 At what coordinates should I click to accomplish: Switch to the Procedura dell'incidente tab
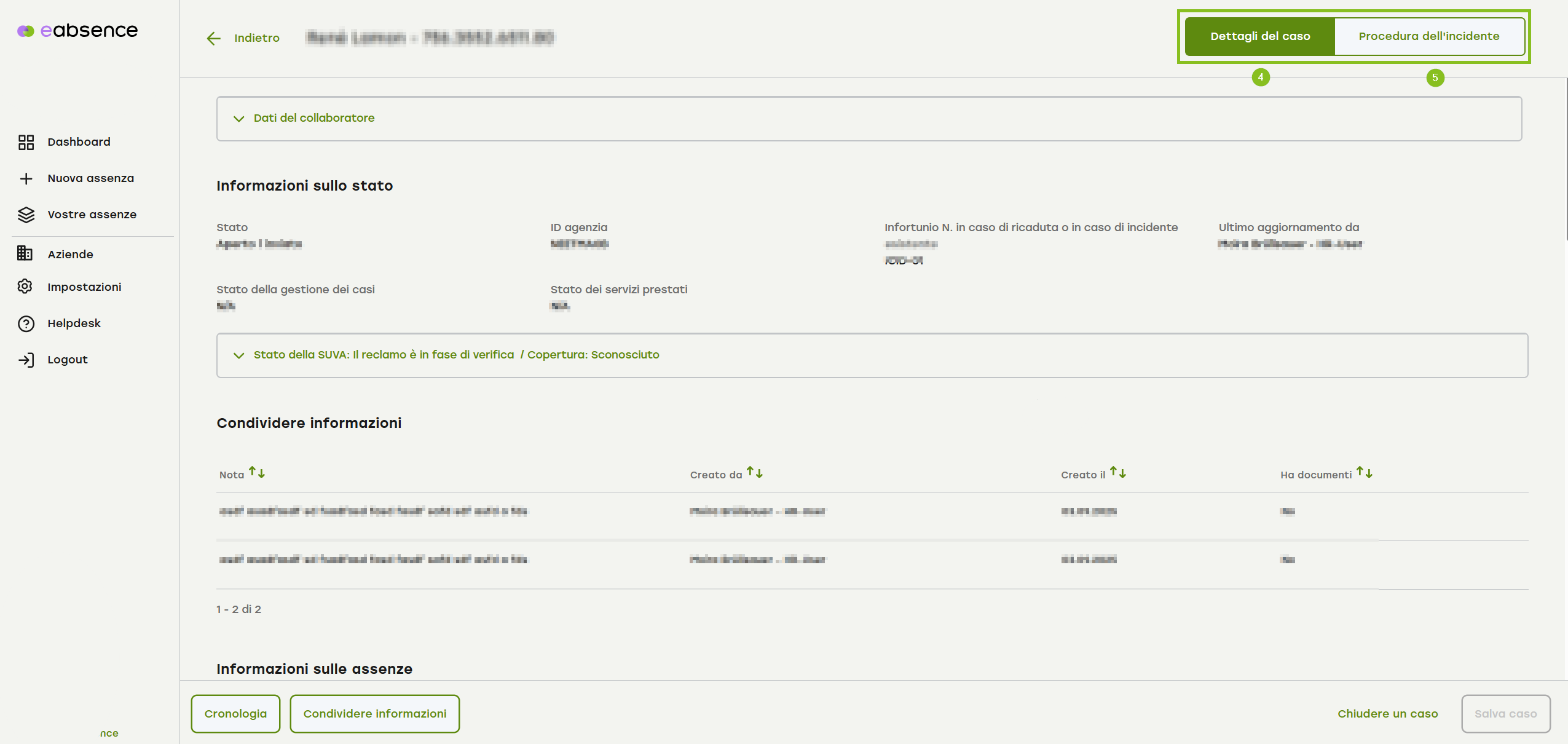click(x=1428, y=36)
